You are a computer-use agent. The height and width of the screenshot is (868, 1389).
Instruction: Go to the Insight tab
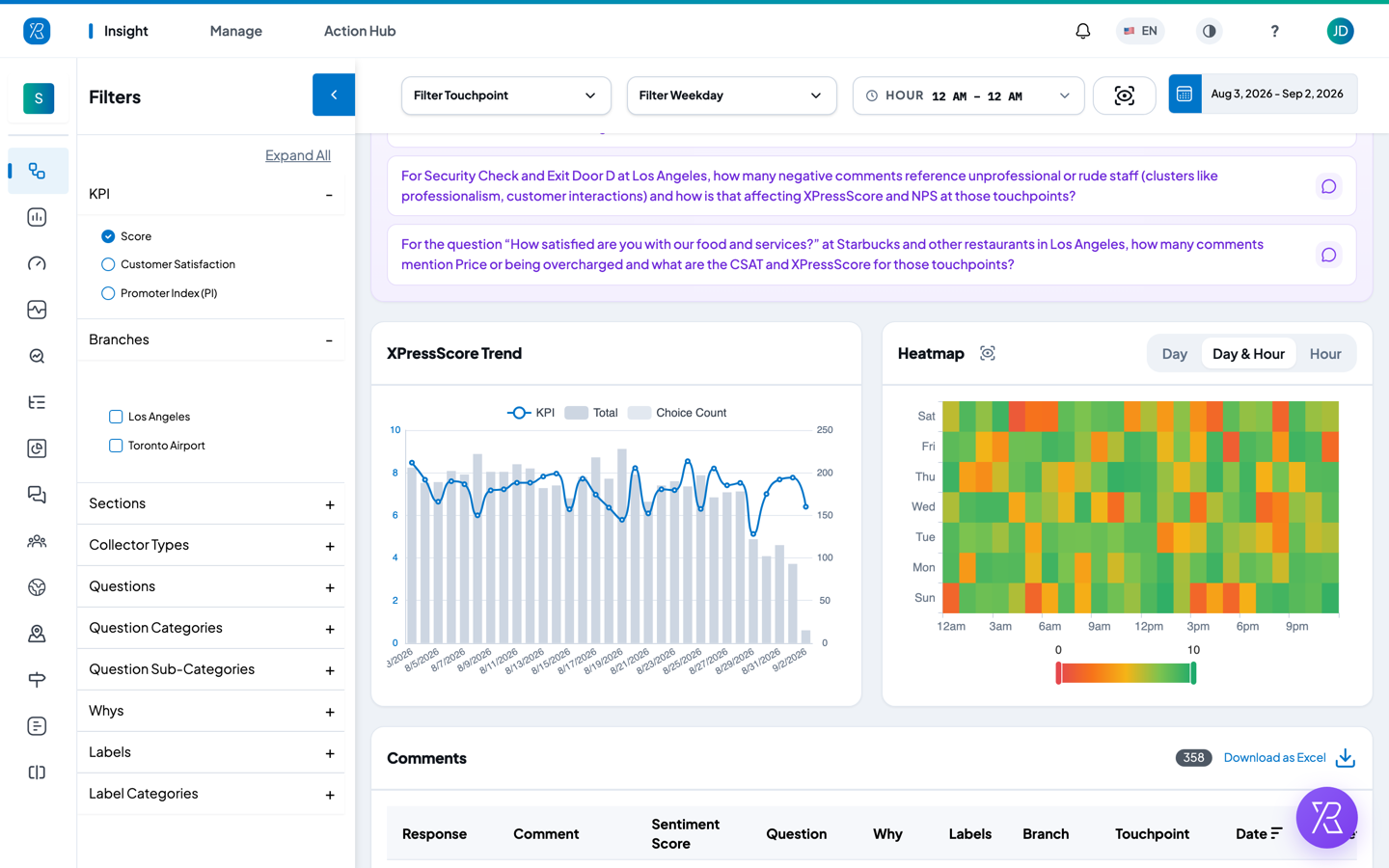[x=125, y=31]
